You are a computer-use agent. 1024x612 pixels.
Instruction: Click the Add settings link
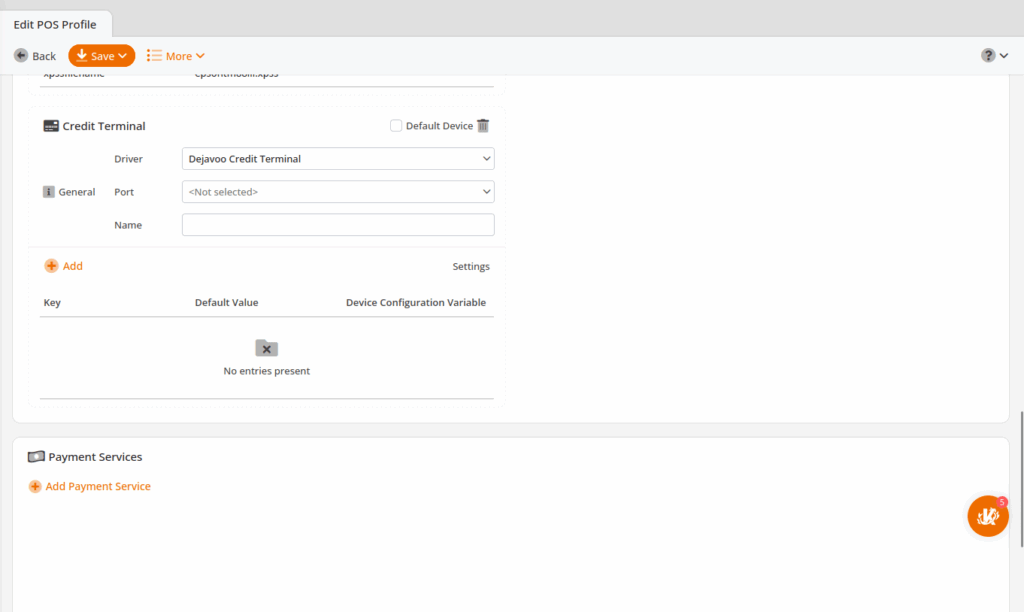[x=72, y=266]
